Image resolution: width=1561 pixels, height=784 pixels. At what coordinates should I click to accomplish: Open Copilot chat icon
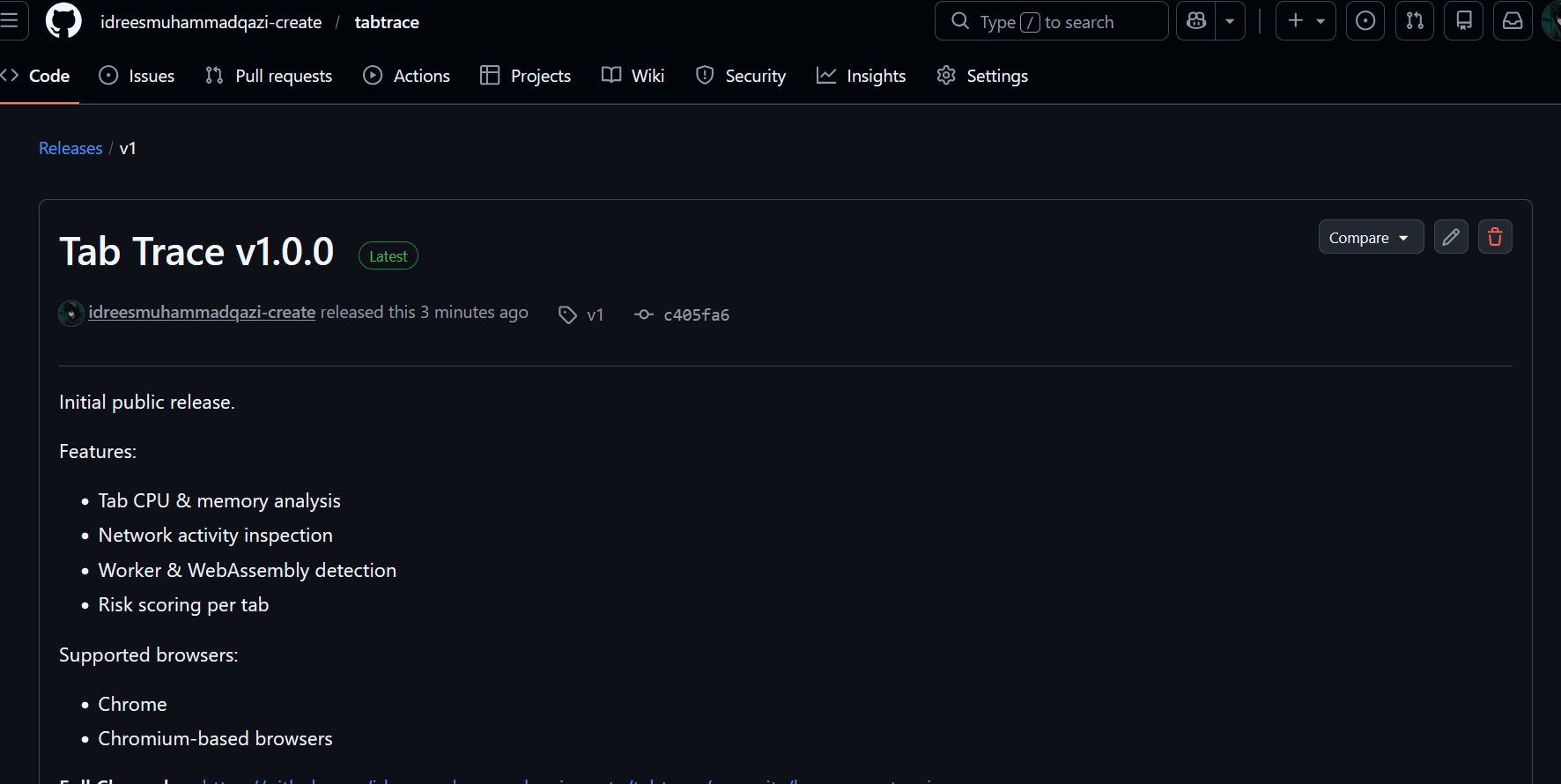(x=1196, y=21)
